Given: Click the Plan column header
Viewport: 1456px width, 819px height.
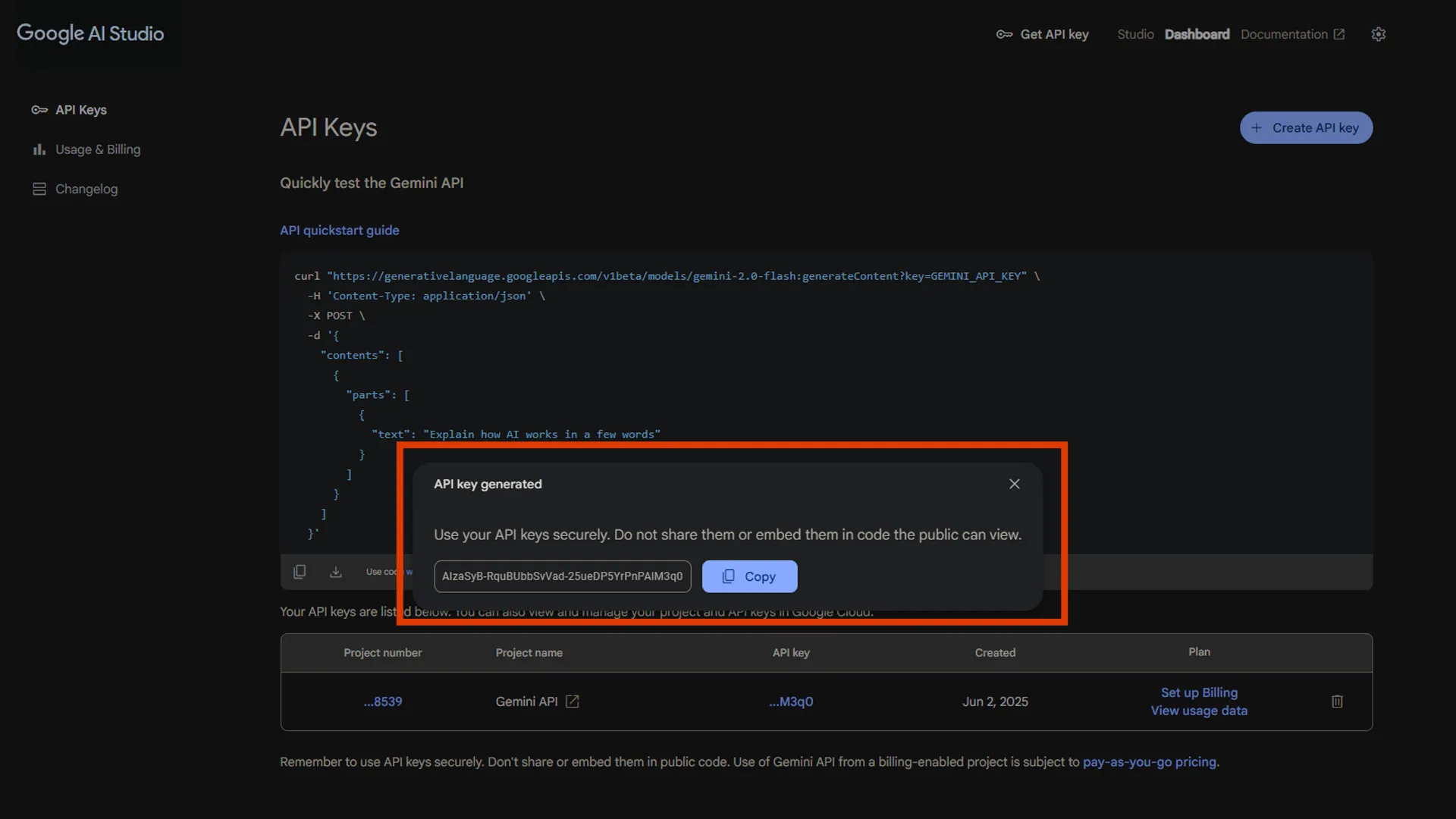Looking at the screenshot, I should [x=1199, y=652].
